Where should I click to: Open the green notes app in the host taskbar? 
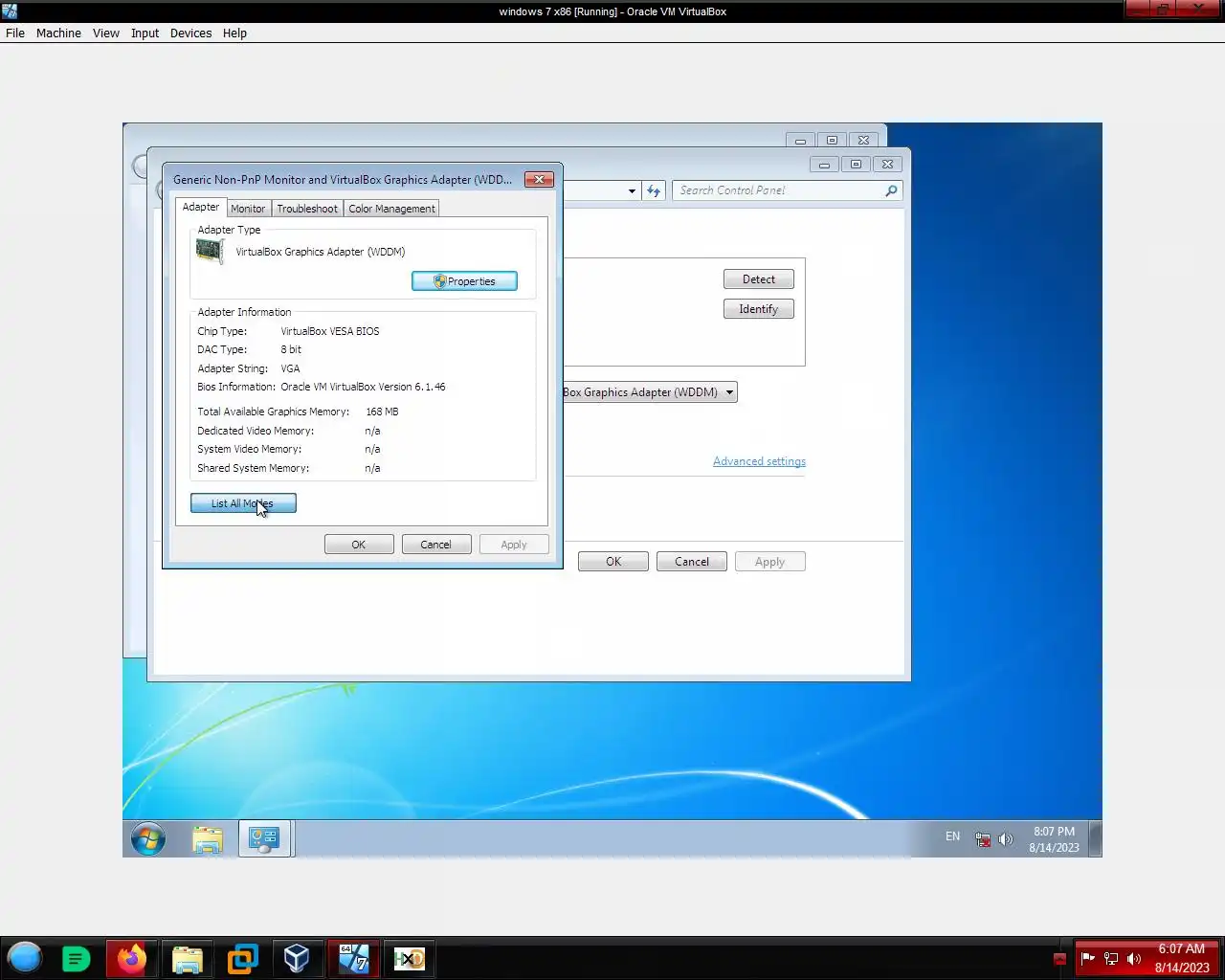(x=76, y=958)
